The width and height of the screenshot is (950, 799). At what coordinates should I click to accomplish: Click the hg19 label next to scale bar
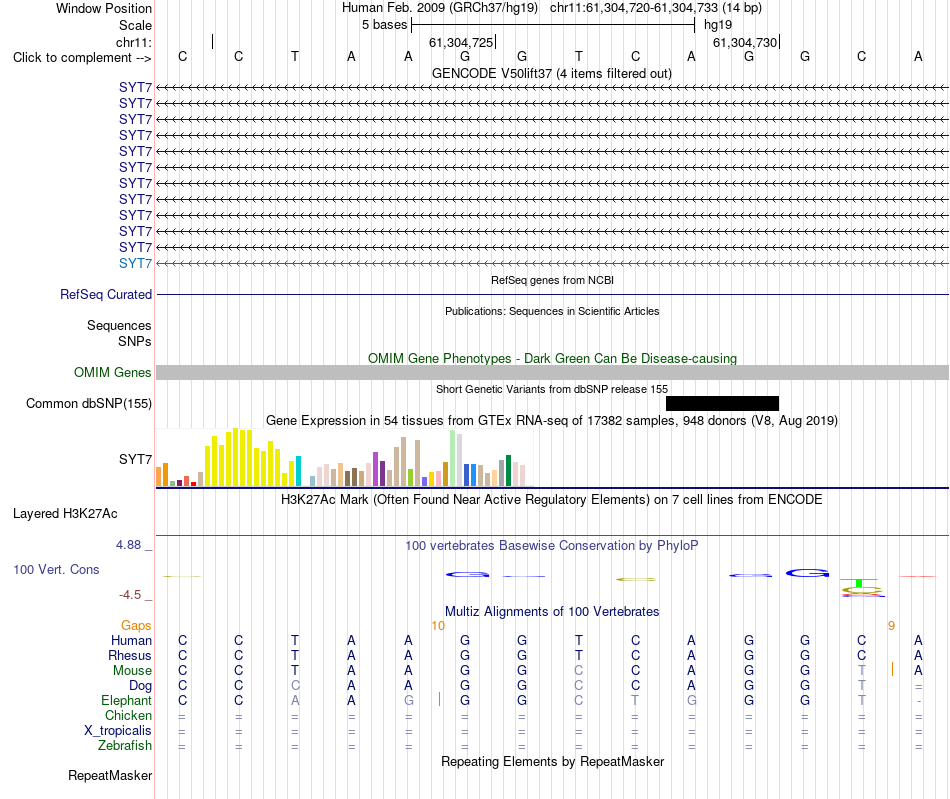tap(718, 25)
